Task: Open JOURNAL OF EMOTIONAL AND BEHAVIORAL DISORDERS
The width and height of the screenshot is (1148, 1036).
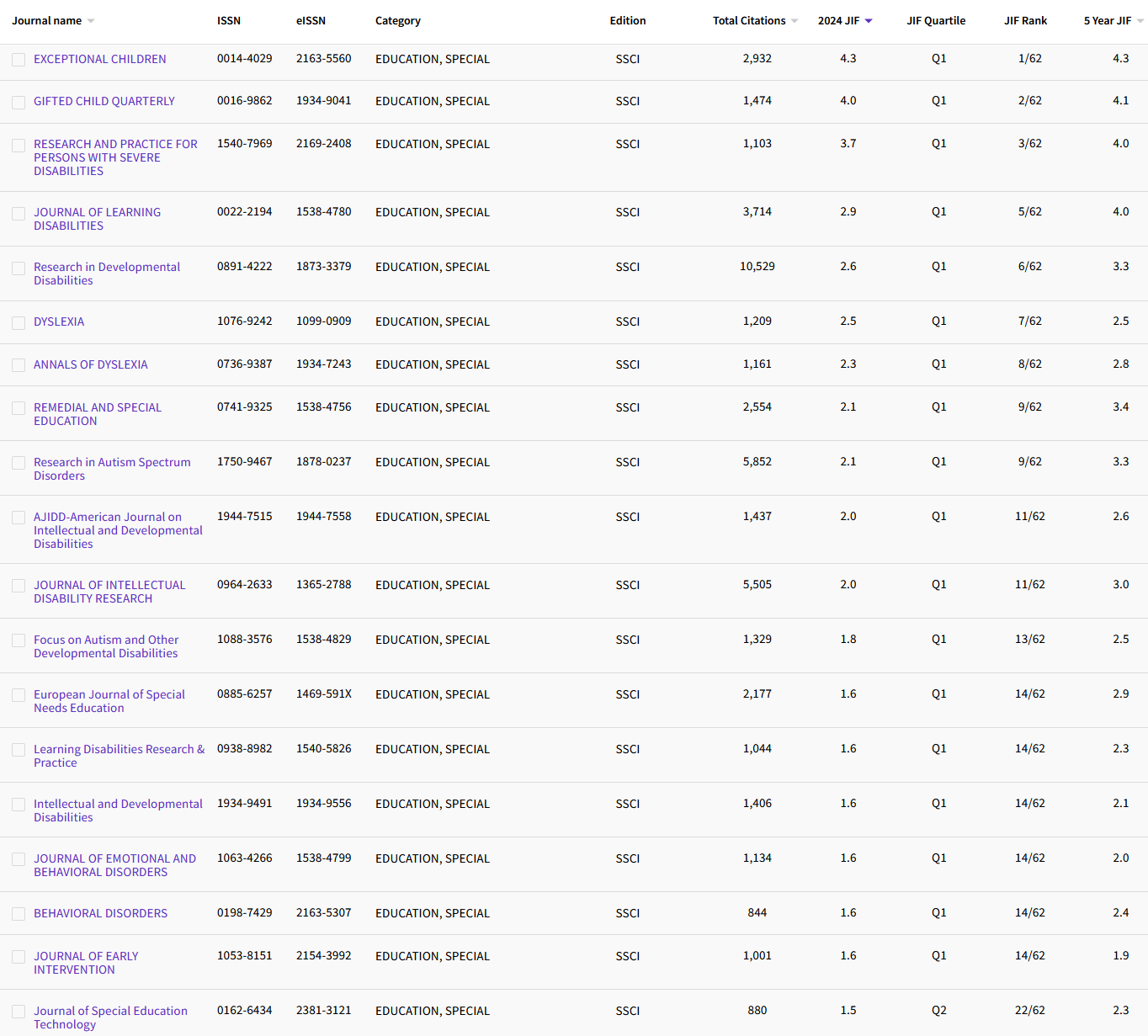Action: [114, 865]
